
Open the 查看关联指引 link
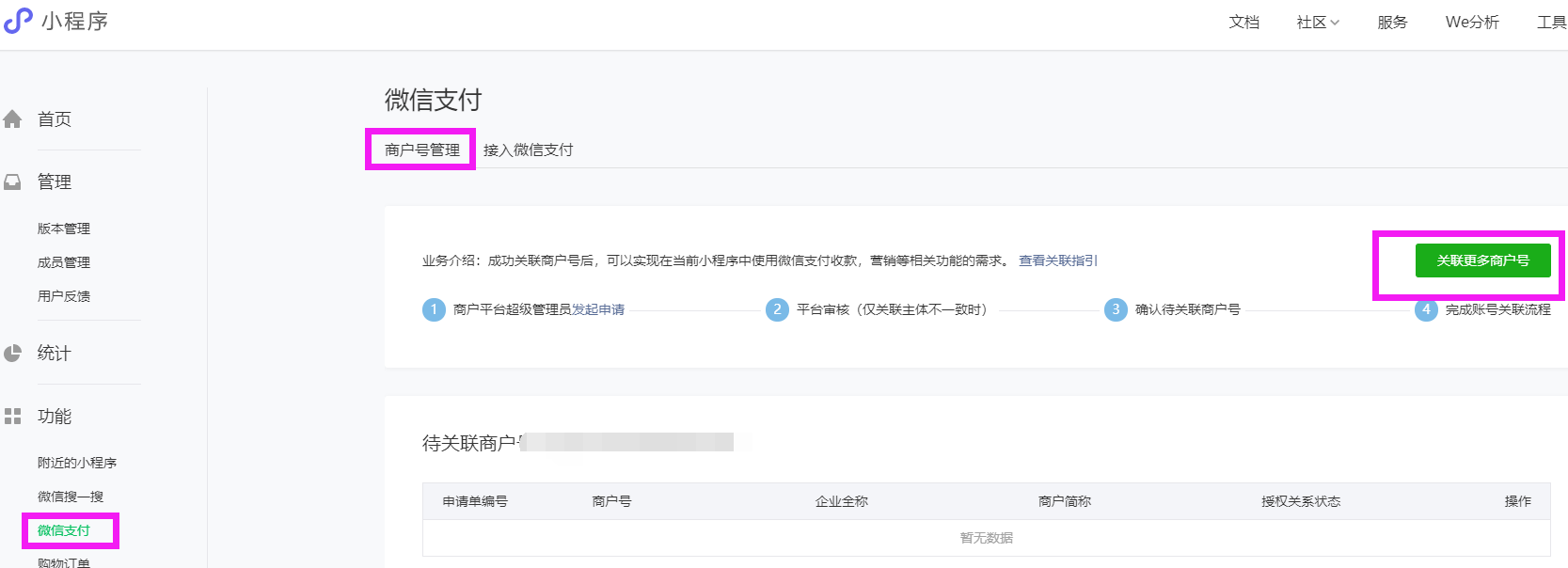click(x=1057, y=260)
